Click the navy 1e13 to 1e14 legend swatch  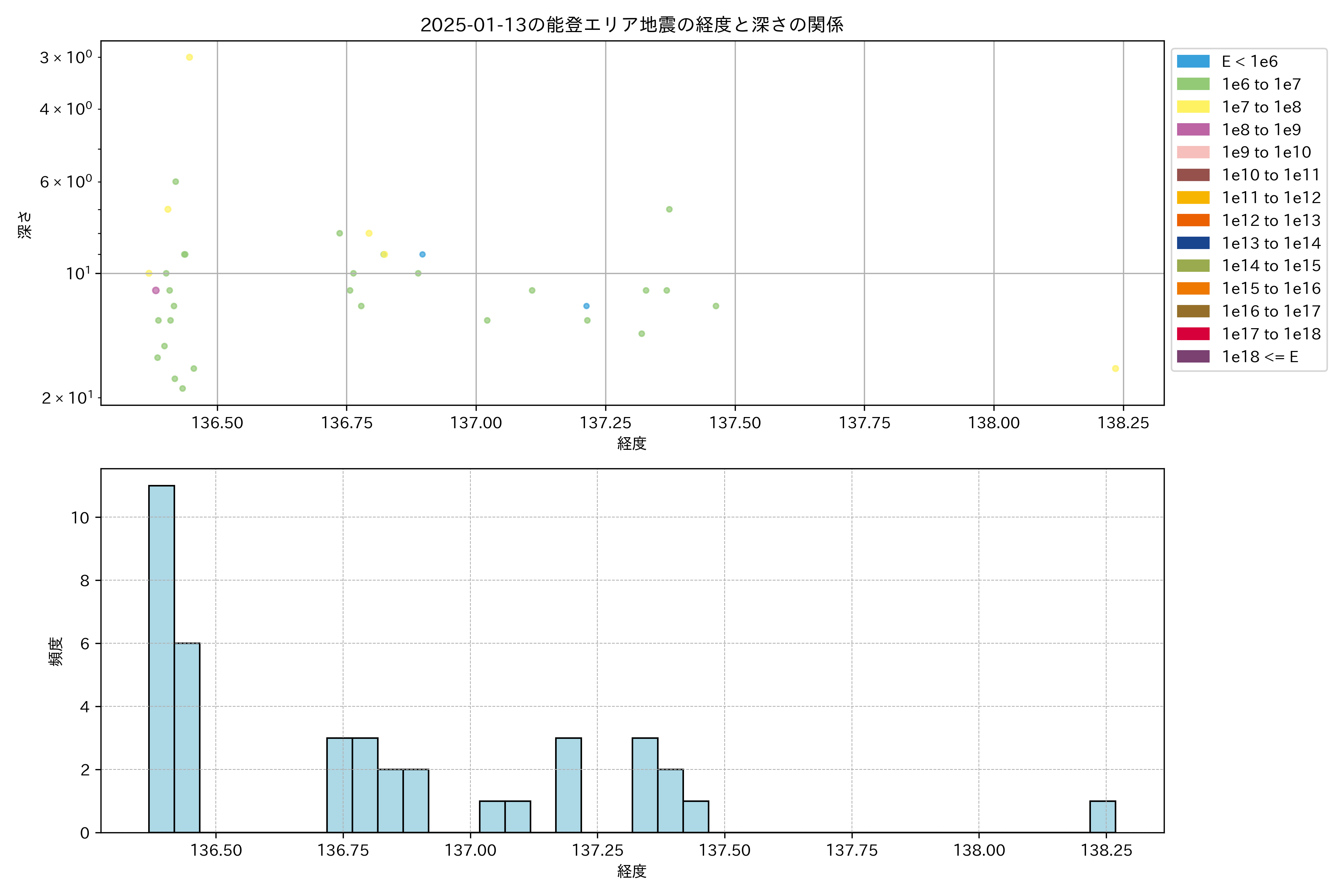[1192, 243]
